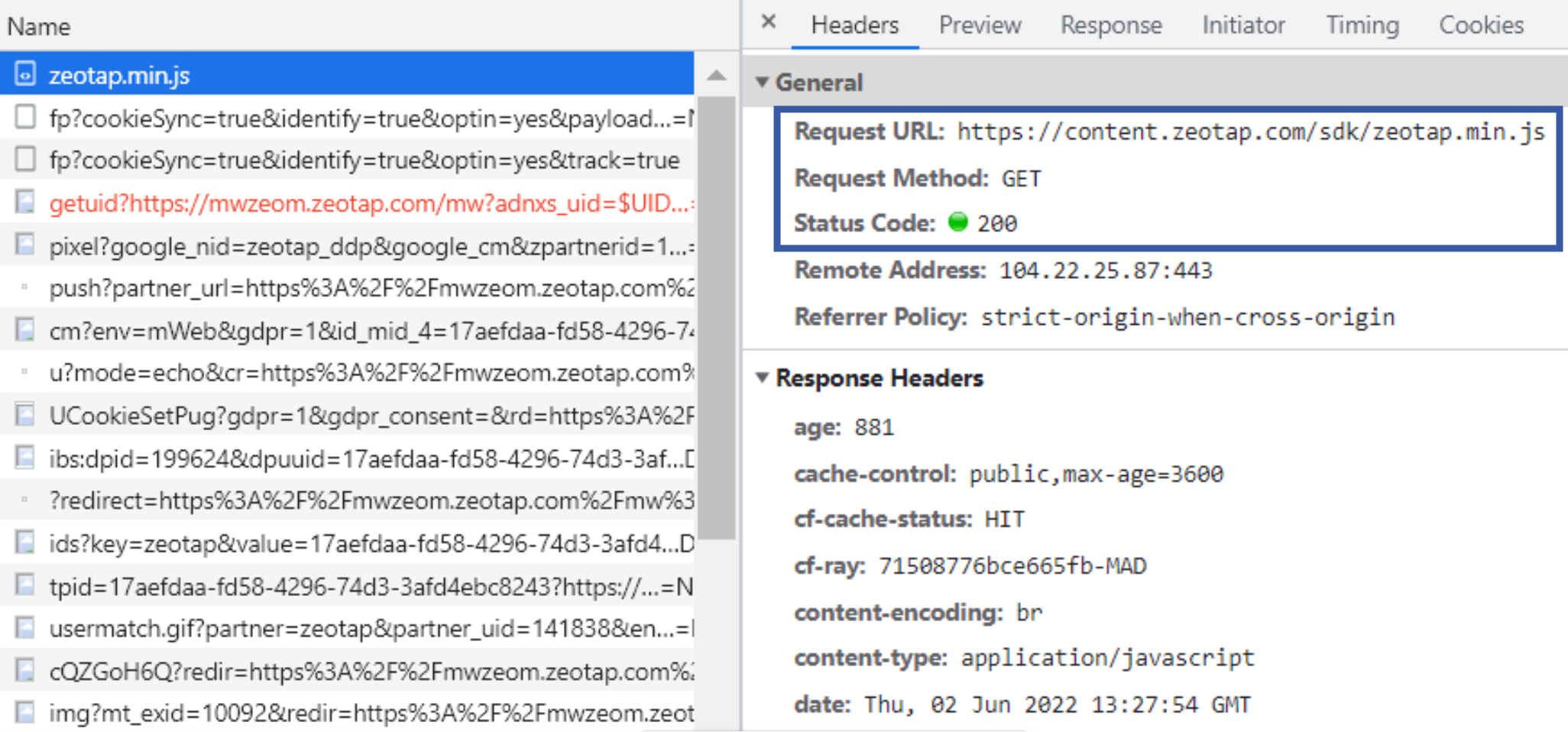Click the icon beside ibs:dpid=199624 request
This screenshot has height=732, width=1568.
click(25, 458)
